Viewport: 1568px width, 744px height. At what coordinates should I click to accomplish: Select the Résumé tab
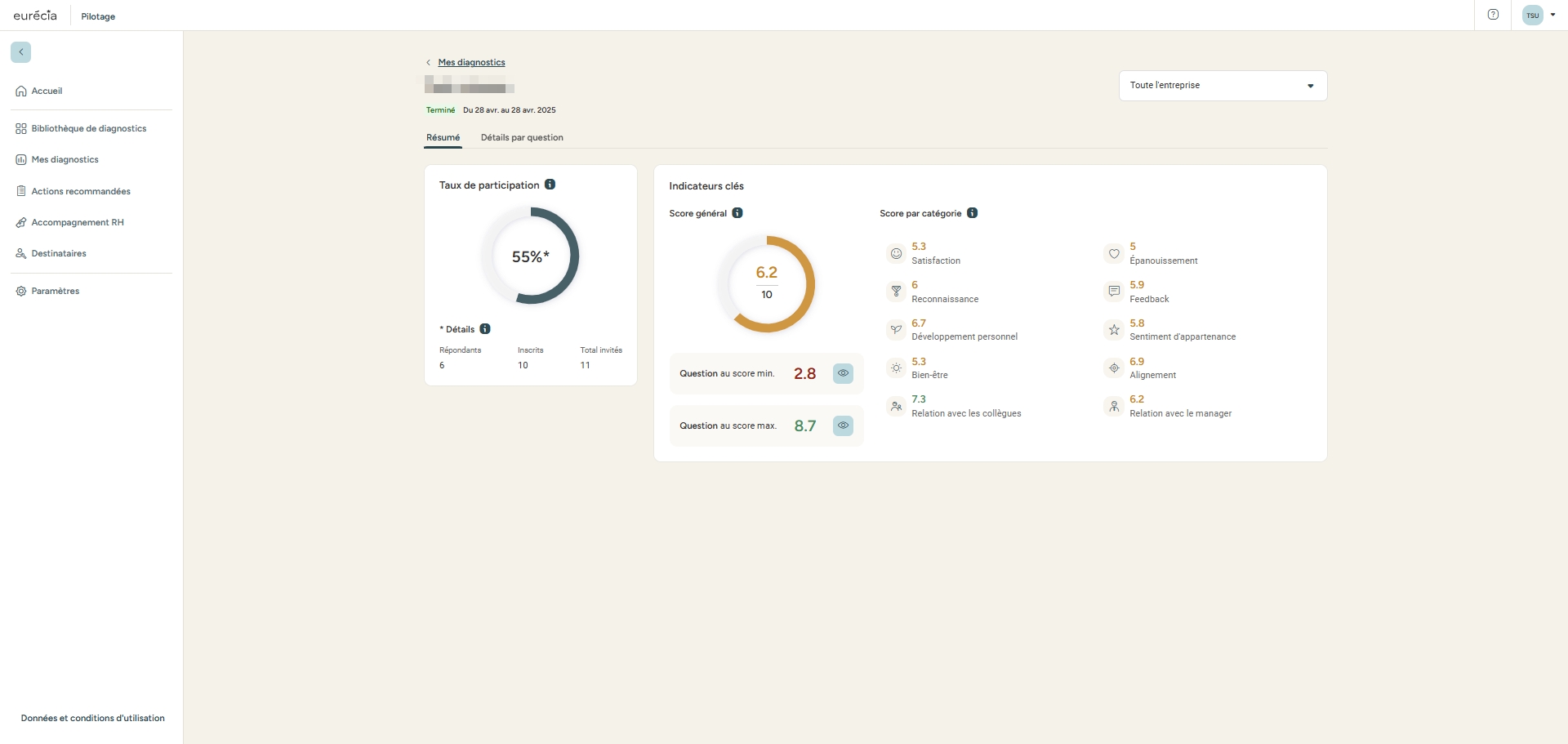[443, 137]
